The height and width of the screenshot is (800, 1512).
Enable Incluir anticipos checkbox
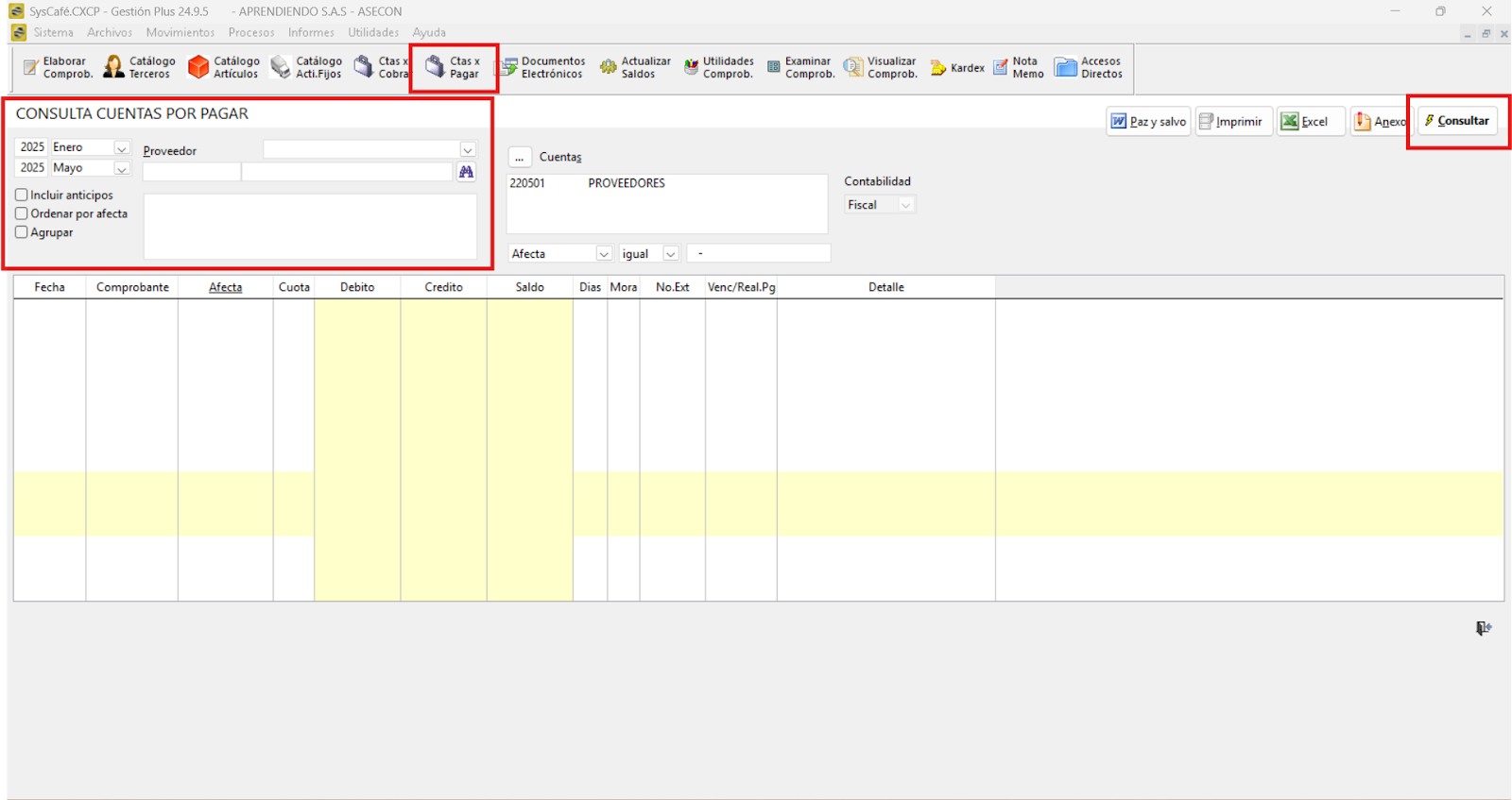[22, 195]
